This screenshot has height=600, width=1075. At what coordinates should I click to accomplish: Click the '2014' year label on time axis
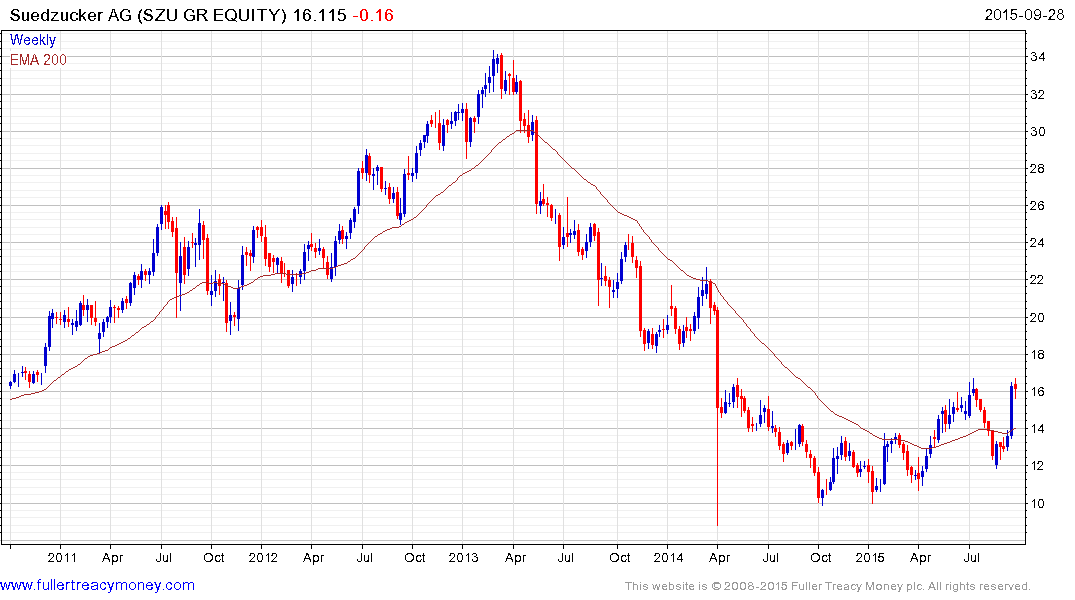pos(668,557)
